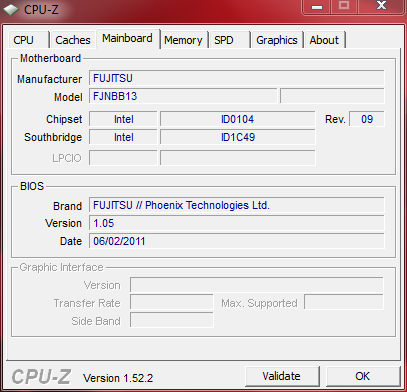407x392 pixels.
Task: Select the Memory tab
Action: pos(183,40)
